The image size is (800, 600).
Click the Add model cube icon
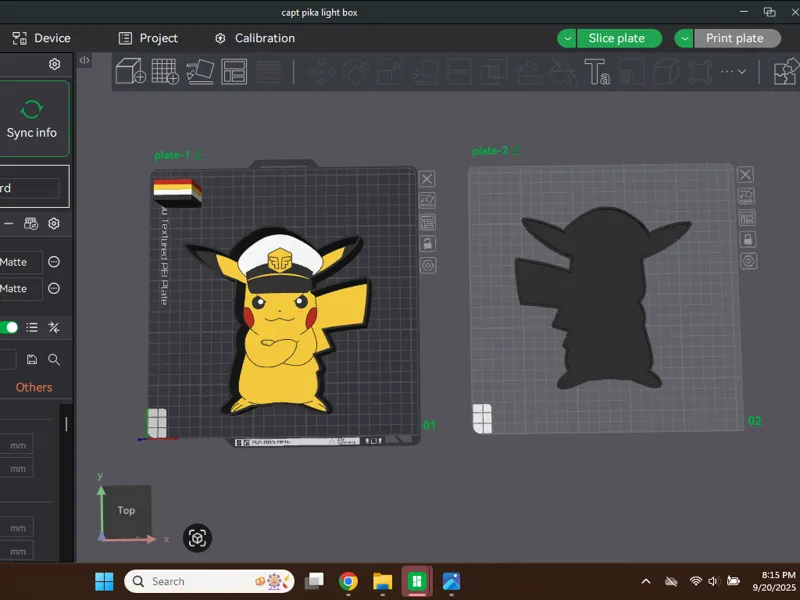131,71
